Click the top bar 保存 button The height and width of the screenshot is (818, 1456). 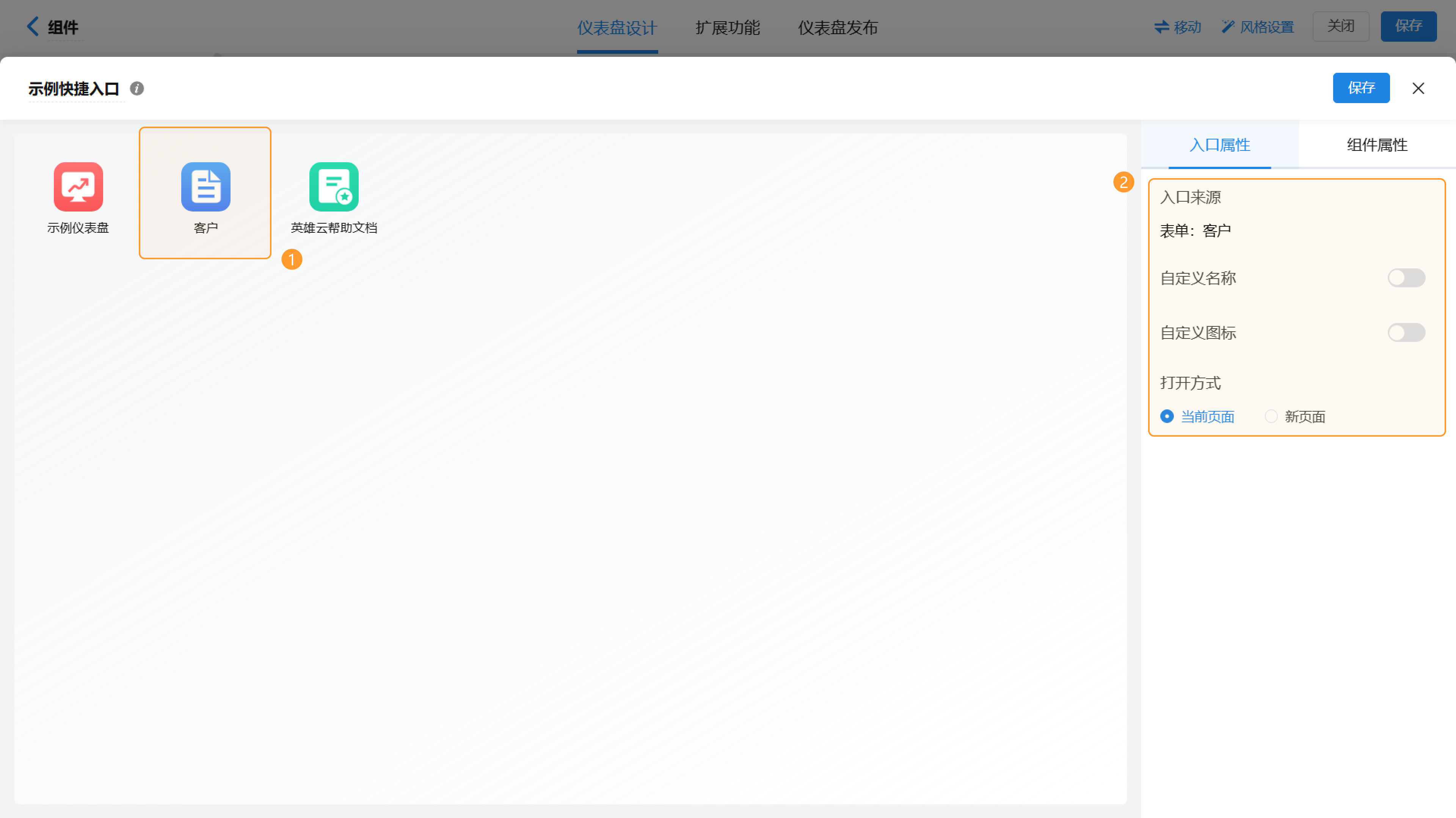click(x=1408, y=26)
